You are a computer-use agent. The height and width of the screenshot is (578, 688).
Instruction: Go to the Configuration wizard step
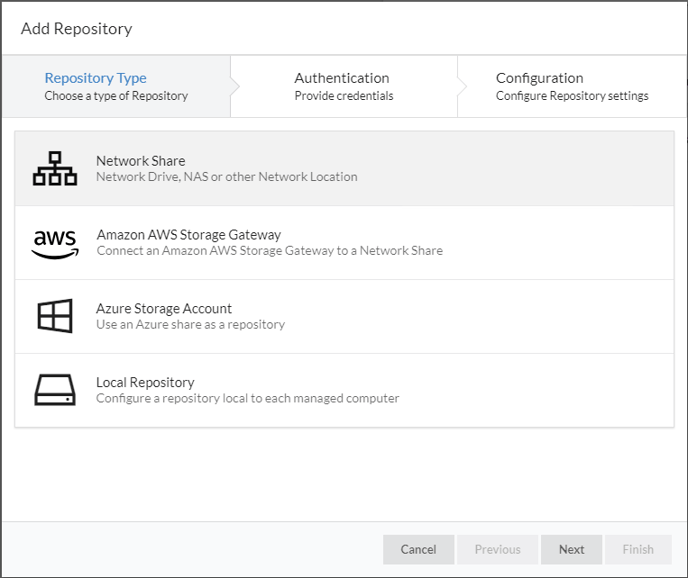(572, 86)
